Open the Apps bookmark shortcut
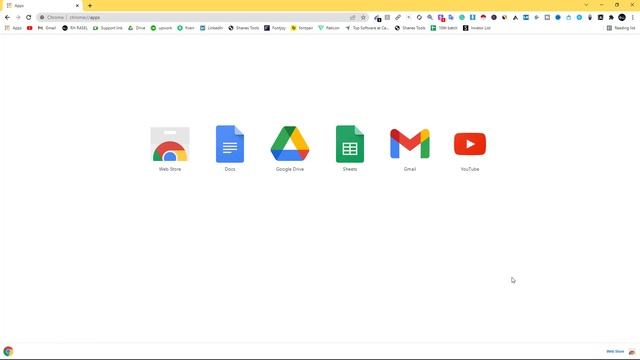 tap(13, 28)
